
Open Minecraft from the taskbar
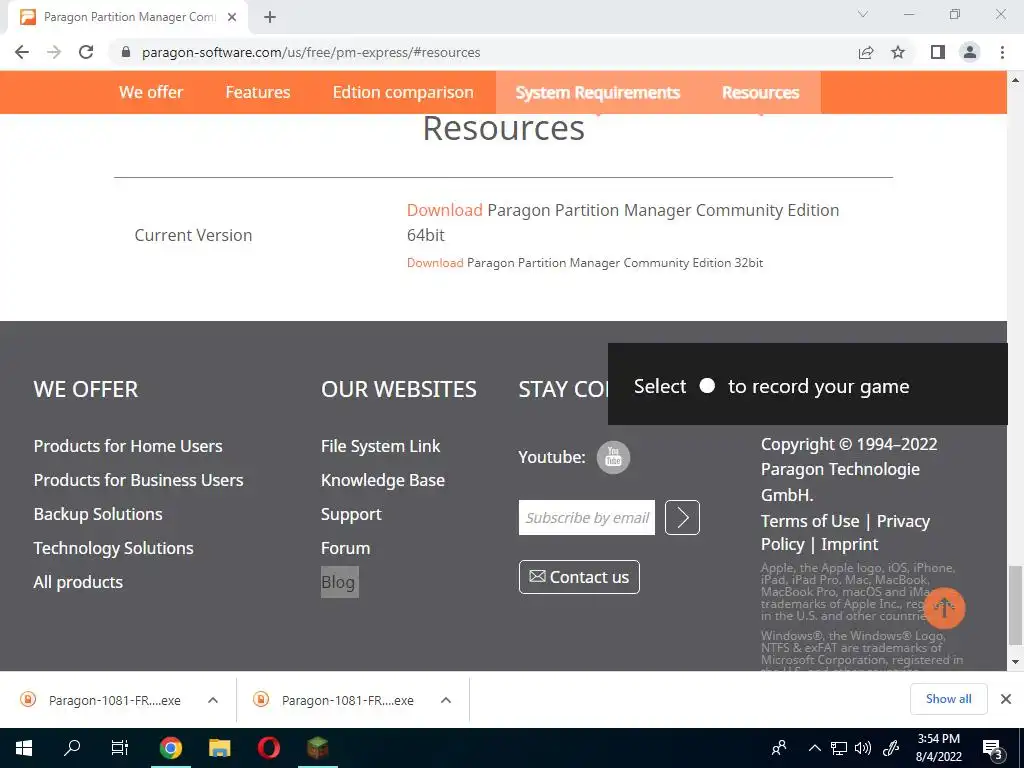pos(317,748)
